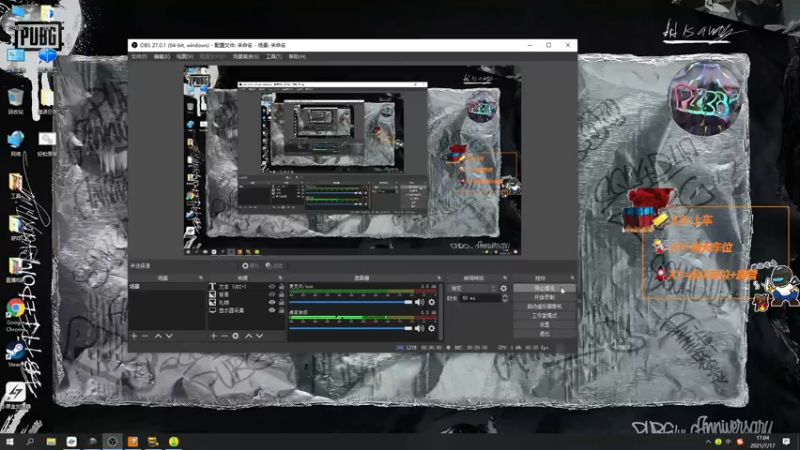
Task: Click the OBS preview canvas
Action: click(352, 160)
